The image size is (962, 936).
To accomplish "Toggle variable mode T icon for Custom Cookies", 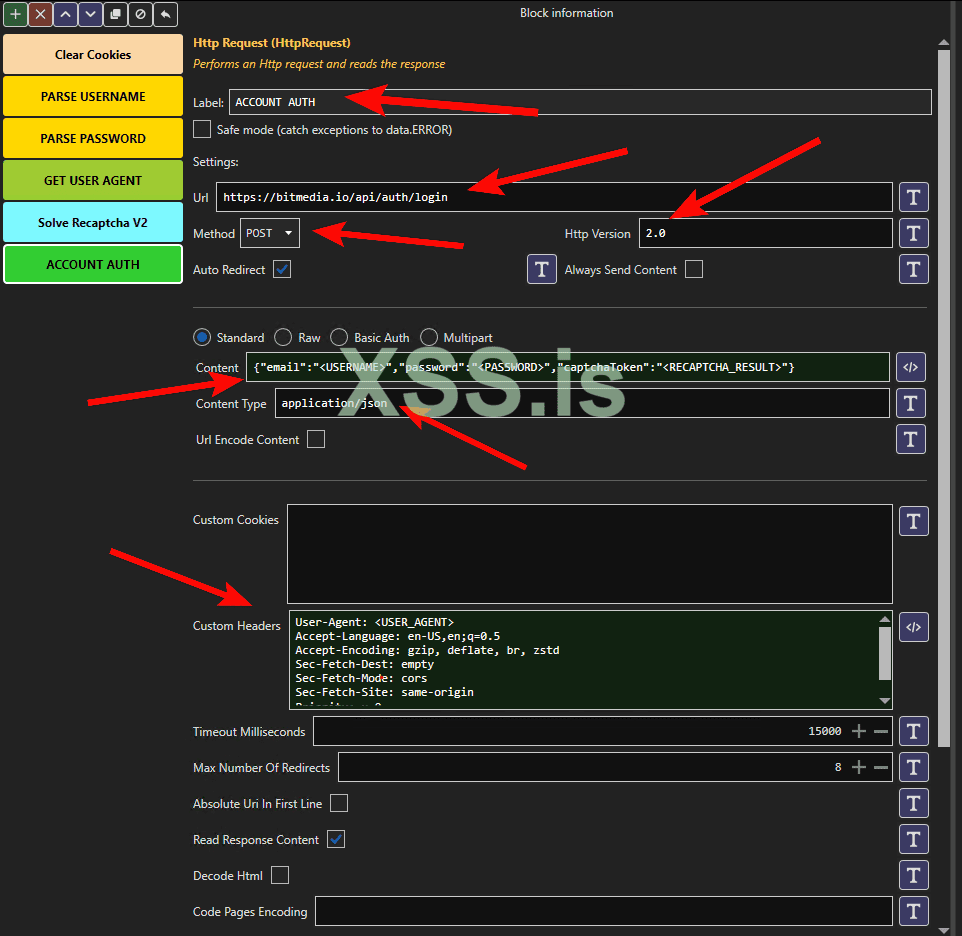I will click(914, 521).
